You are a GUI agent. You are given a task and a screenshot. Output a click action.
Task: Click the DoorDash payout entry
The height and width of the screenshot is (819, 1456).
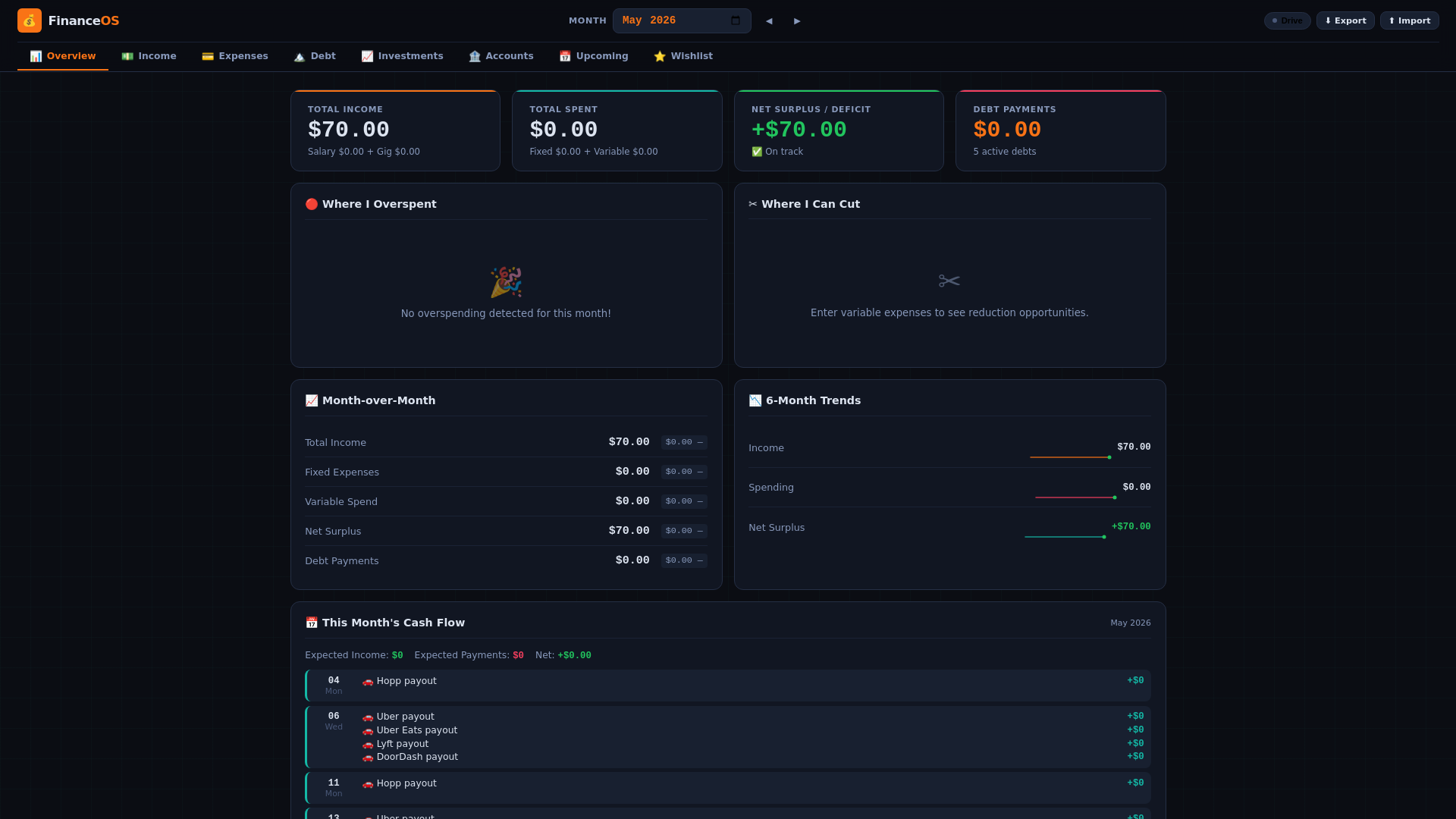pyautogui.click(x=410, y=757)
